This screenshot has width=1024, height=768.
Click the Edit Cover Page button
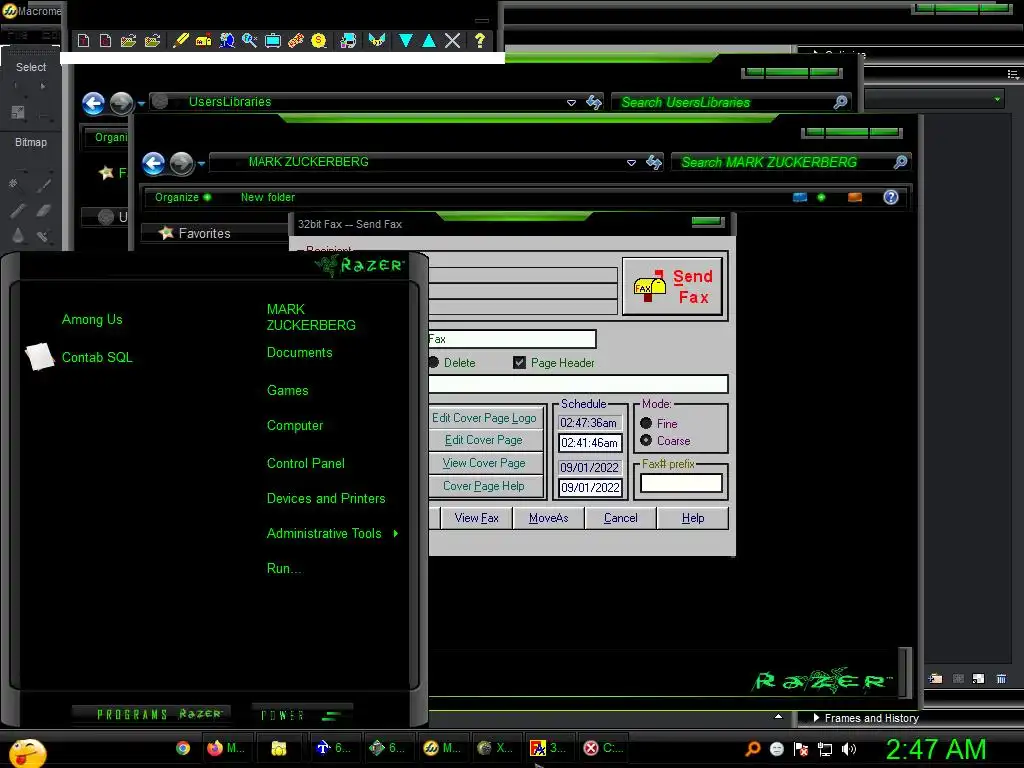tap(485, 440)
